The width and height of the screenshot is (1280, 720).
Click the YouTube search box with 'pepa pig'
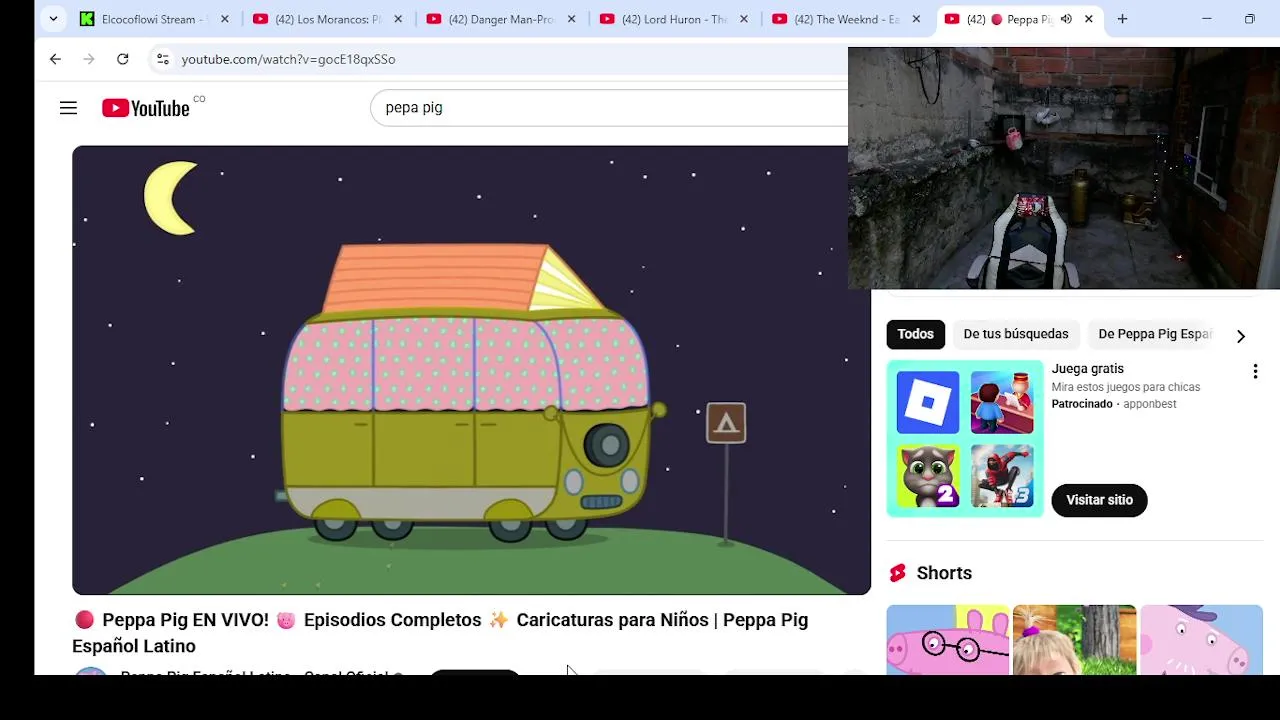coord(608,108)
